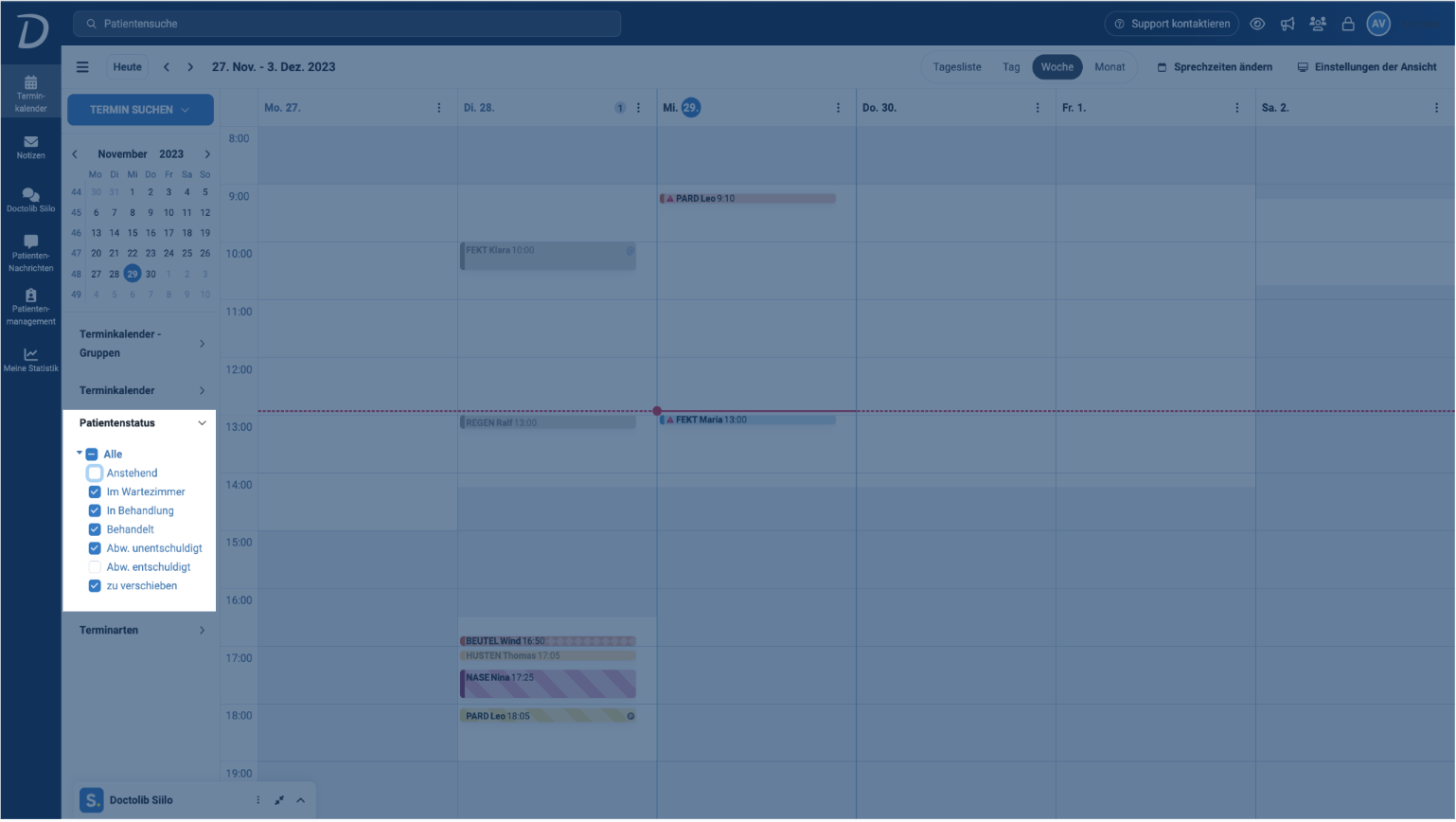Open Patienten-Nachrichten in sidebar
Viewport: 1456px width, 822px height.
click(30, 253)
